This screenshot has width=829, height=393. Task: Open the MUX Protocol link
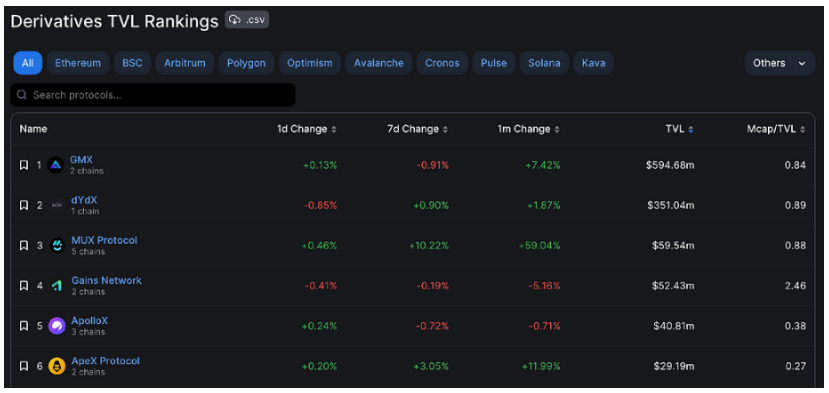pyautogui.click(x=104, y=240)
